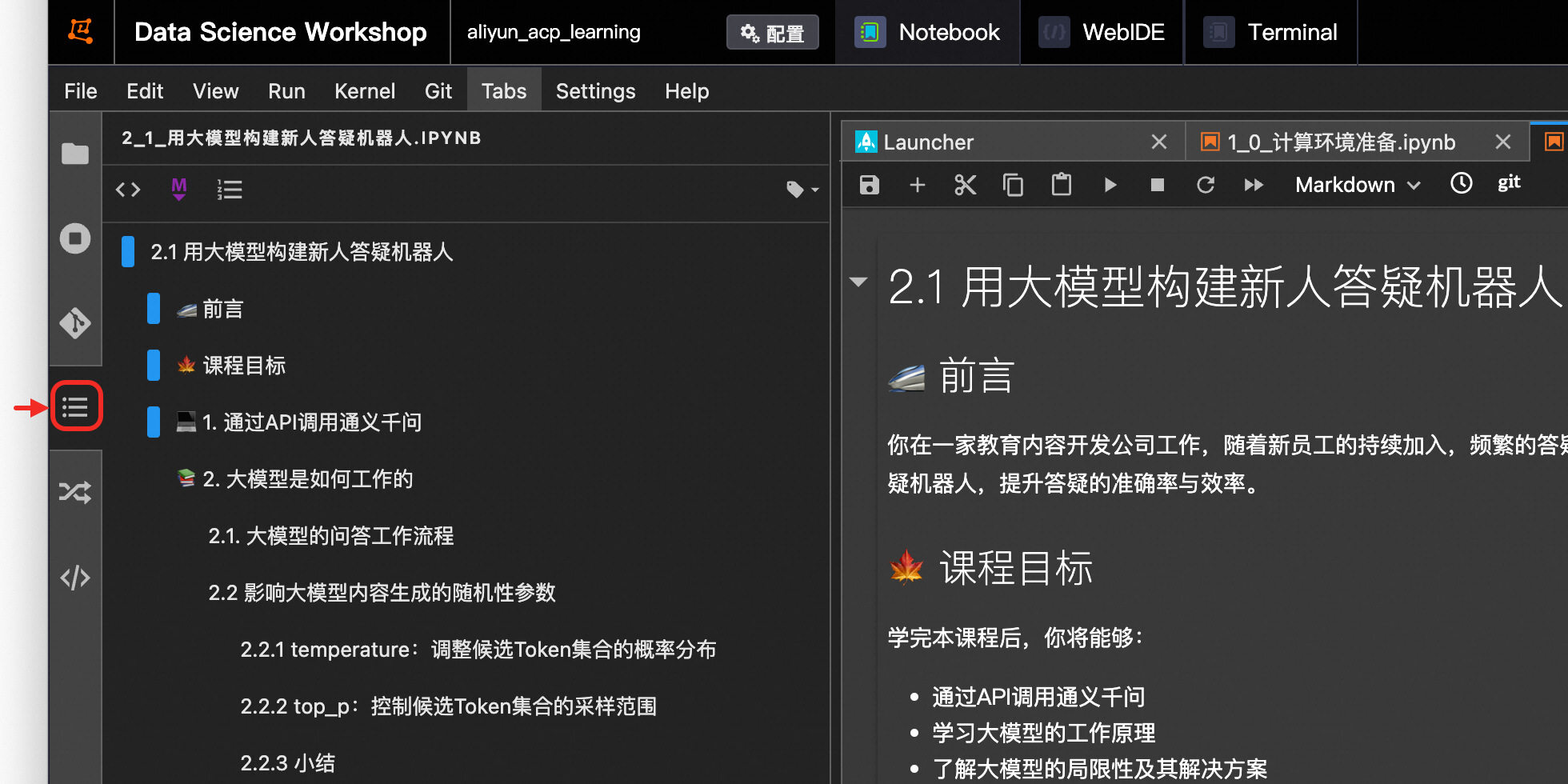Click the clock icon in notebook toolbar
This screenshot has width=1568, height=784.
click(x=1462, y=183)
